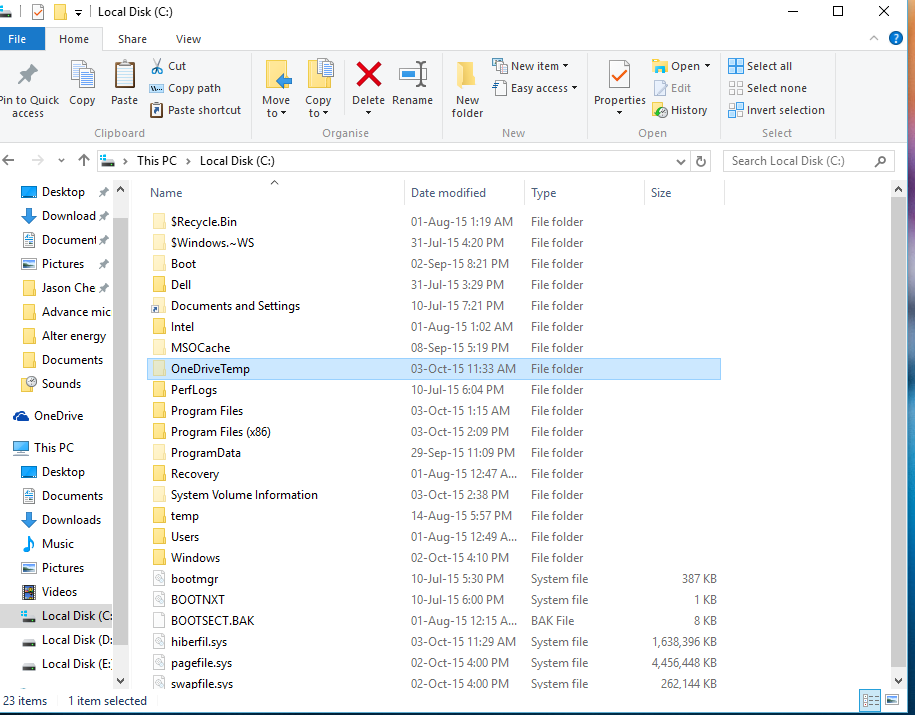Open address bar history dropdown
Screen dimensions: 915x715
coord(680,162)
